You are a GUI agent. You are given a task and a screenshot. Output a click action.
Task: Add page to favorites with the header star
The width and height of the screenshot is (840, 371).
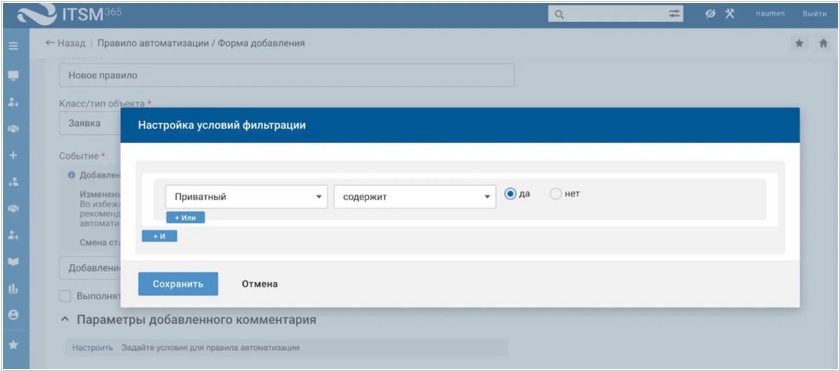[x=799, y=43]
